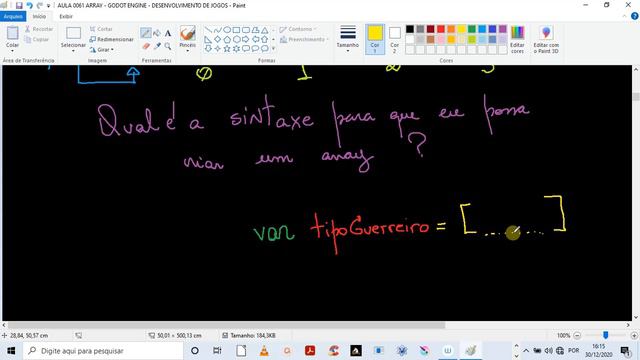Pick the black color swatch

[x=409, y=29]
